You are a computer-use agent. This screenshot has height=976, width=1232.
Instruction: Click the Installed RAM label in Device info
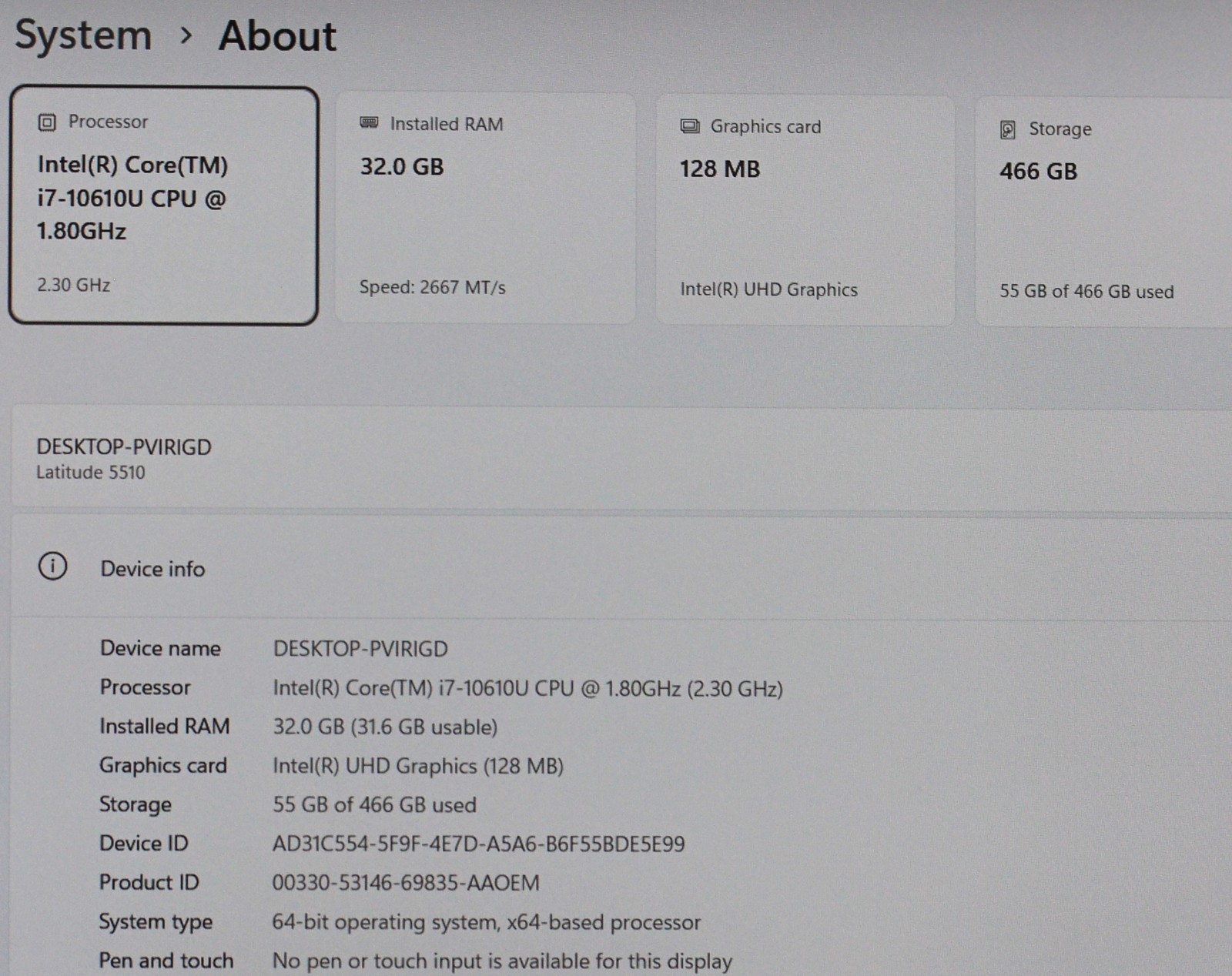pos(165,726)
